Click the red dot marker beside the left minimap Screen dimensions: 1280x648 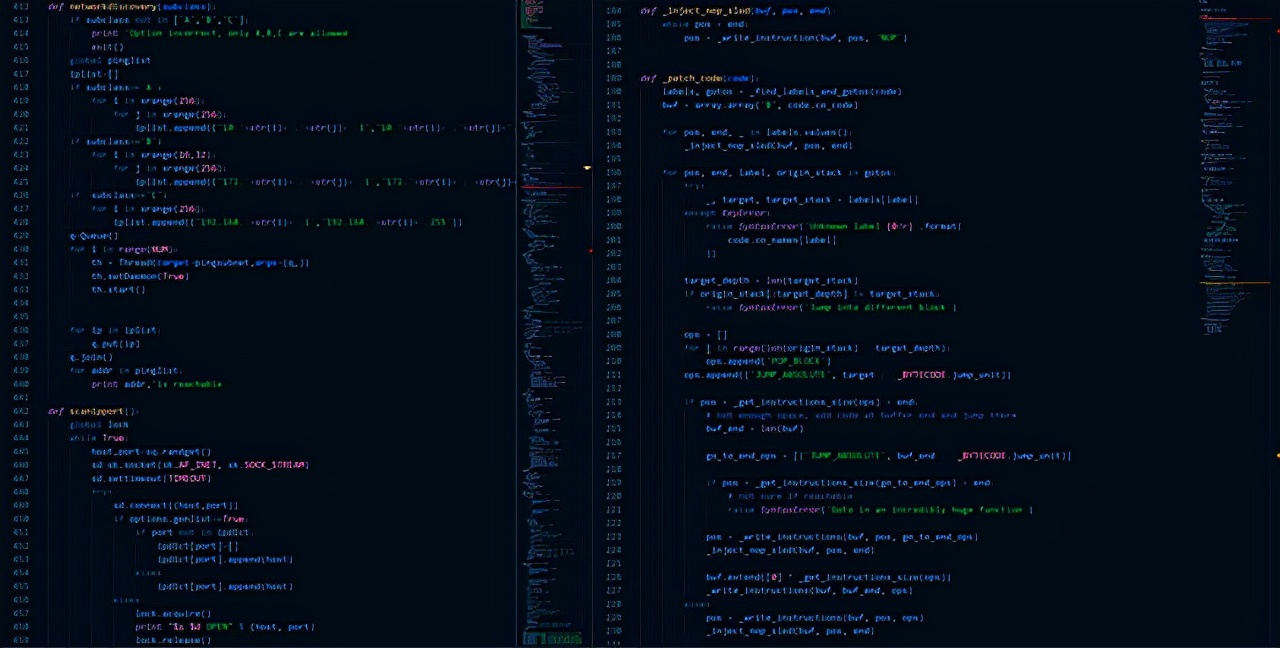pos(590,251)
